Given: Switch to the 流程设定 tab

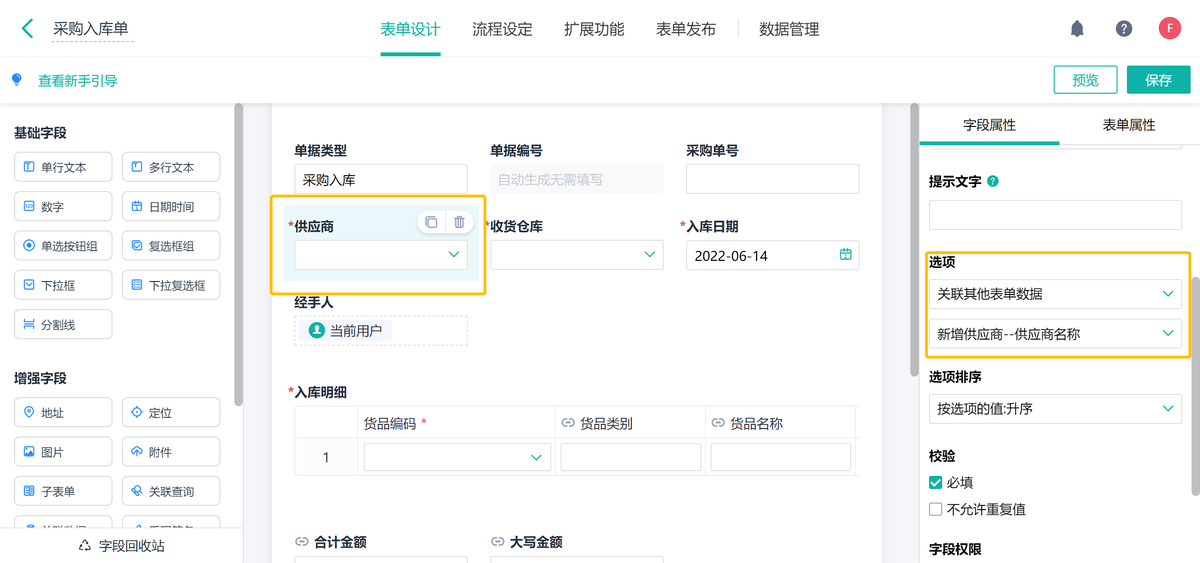Looking at the screenshot, I should [502, 29].
